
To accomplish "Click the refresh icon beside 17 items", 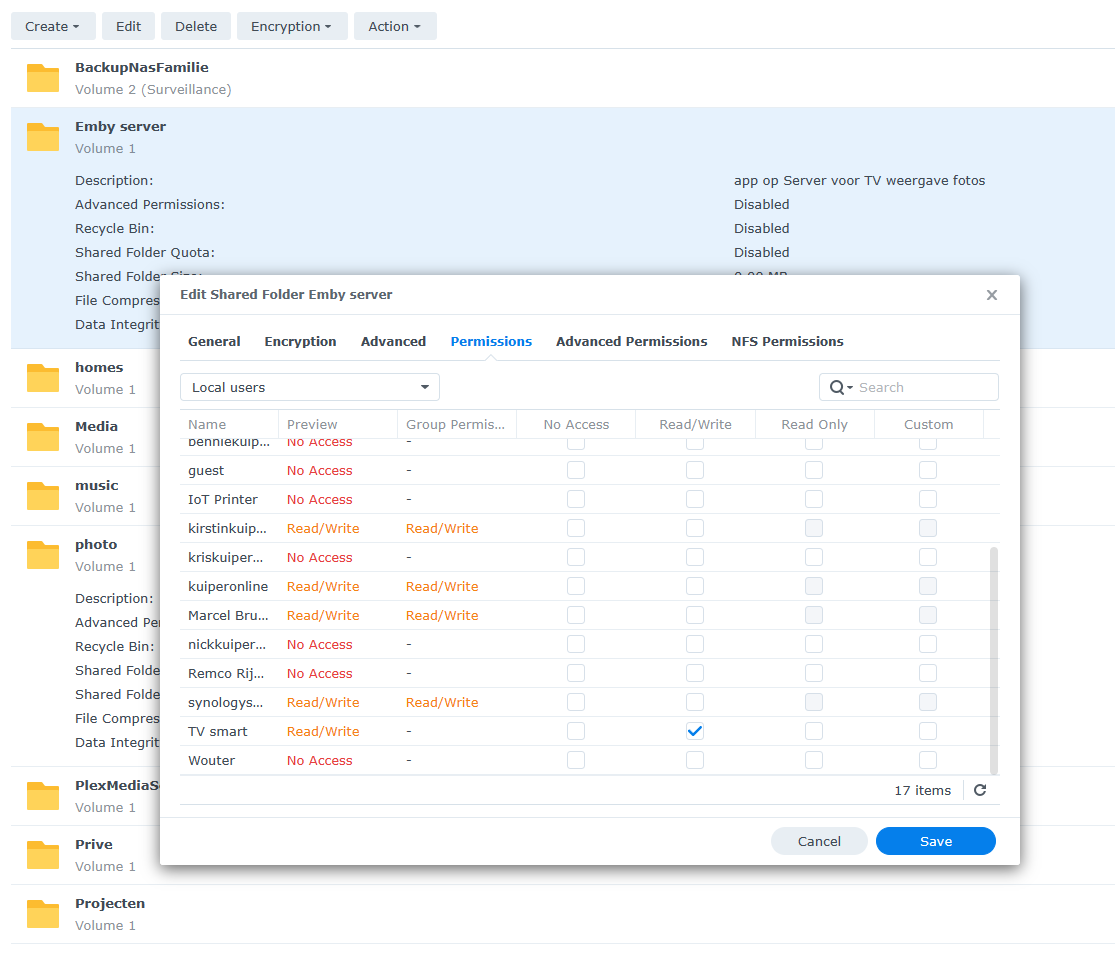I will (980, 790).
